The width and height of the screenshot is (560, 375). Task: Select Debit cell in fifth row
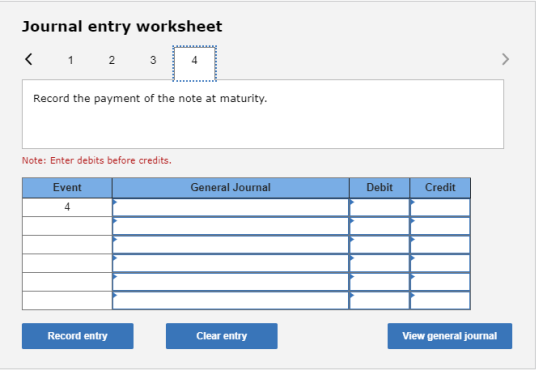[x=379, y=282]
